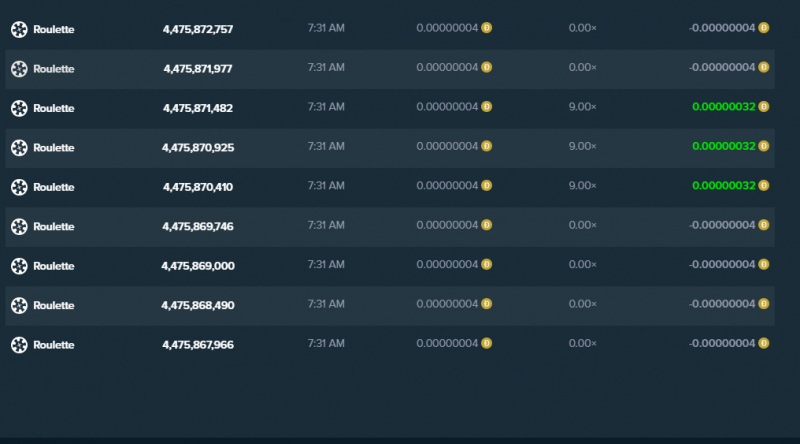Click Roulette label in row 4,475,867,966
Image resolution: width=800 pixels, height=444 pixels.
(54, 344)
